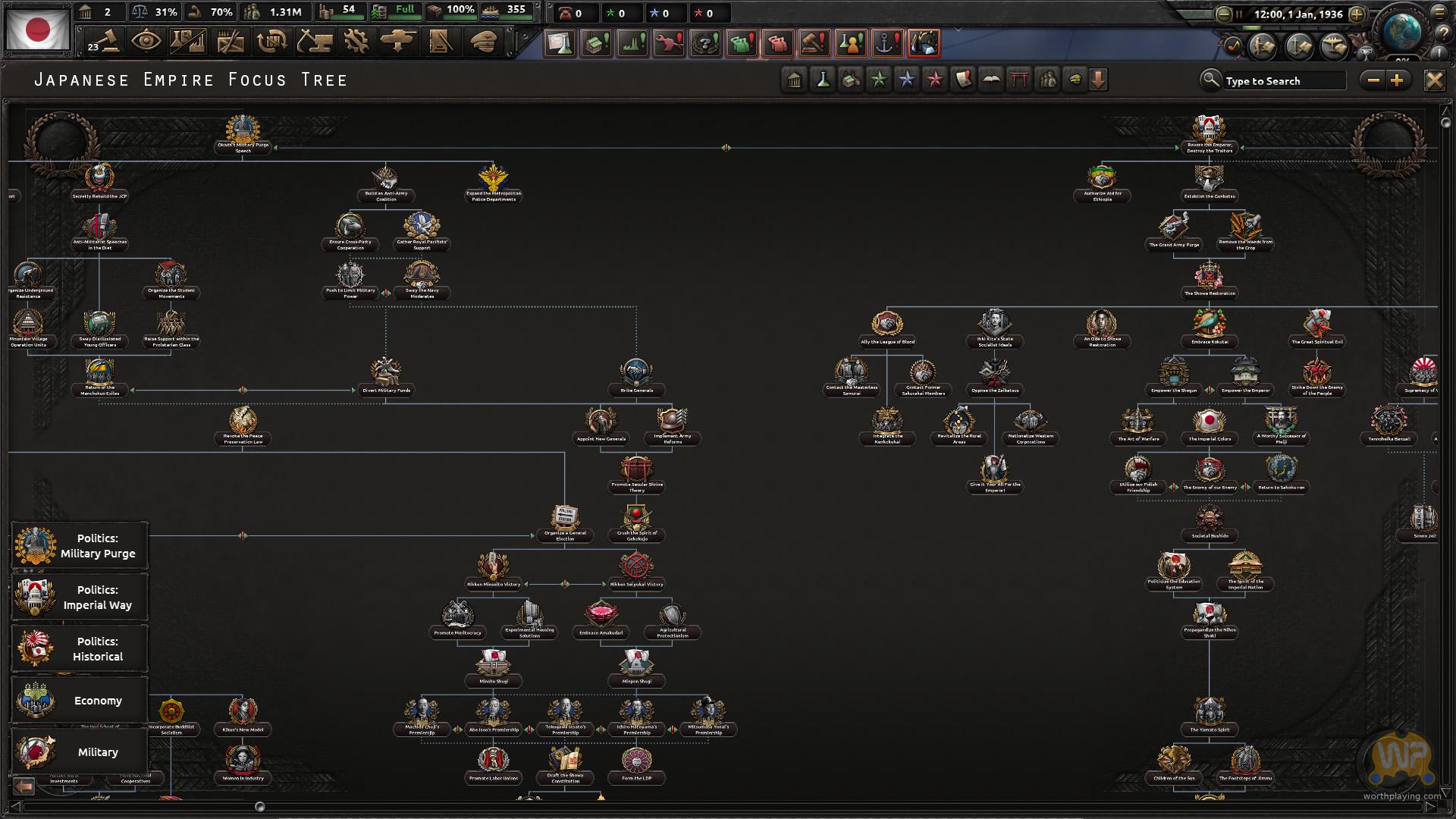Select Secretly Rebuild the JCP focus
Screen dimensions: 1456x819
coord(99,180)
